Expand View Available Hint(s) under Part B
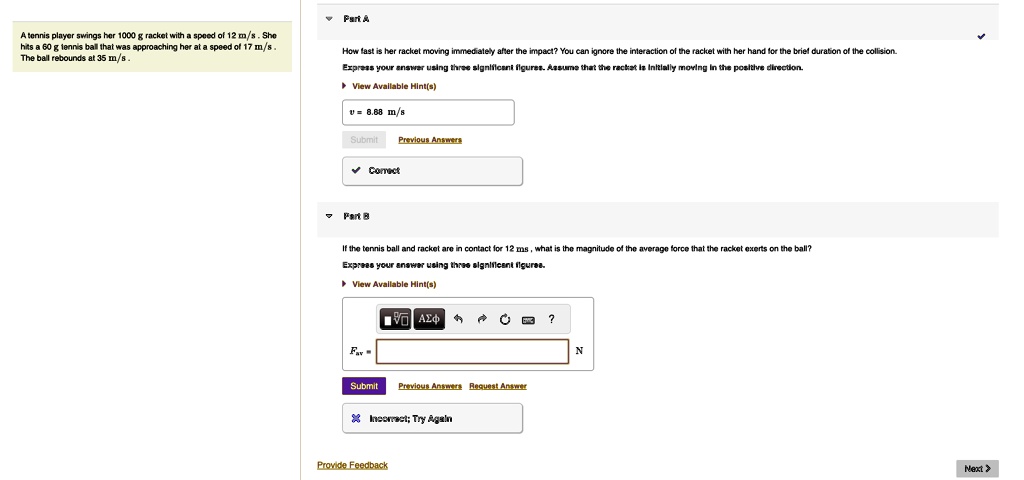 pos(389,284)
